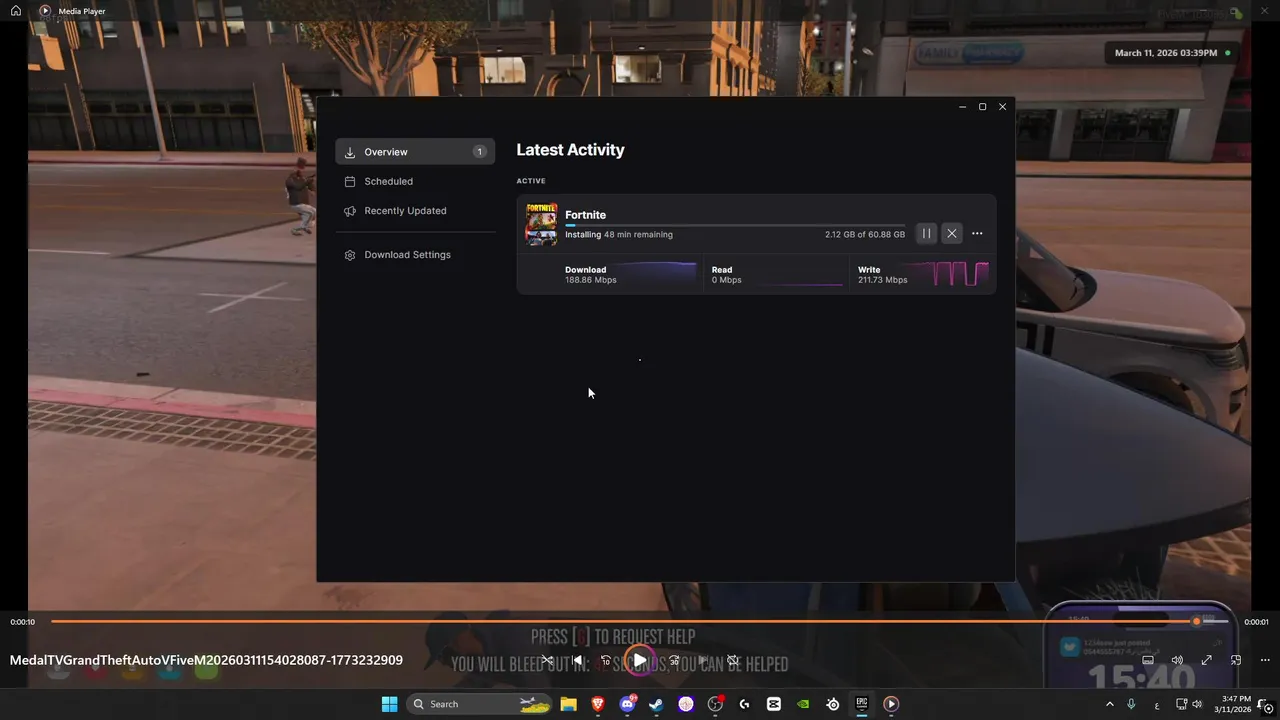Image resolution: width=1280 pixels, height=720 pixels.
Task: Click the Write speed graph
Action: click(949, 273)
